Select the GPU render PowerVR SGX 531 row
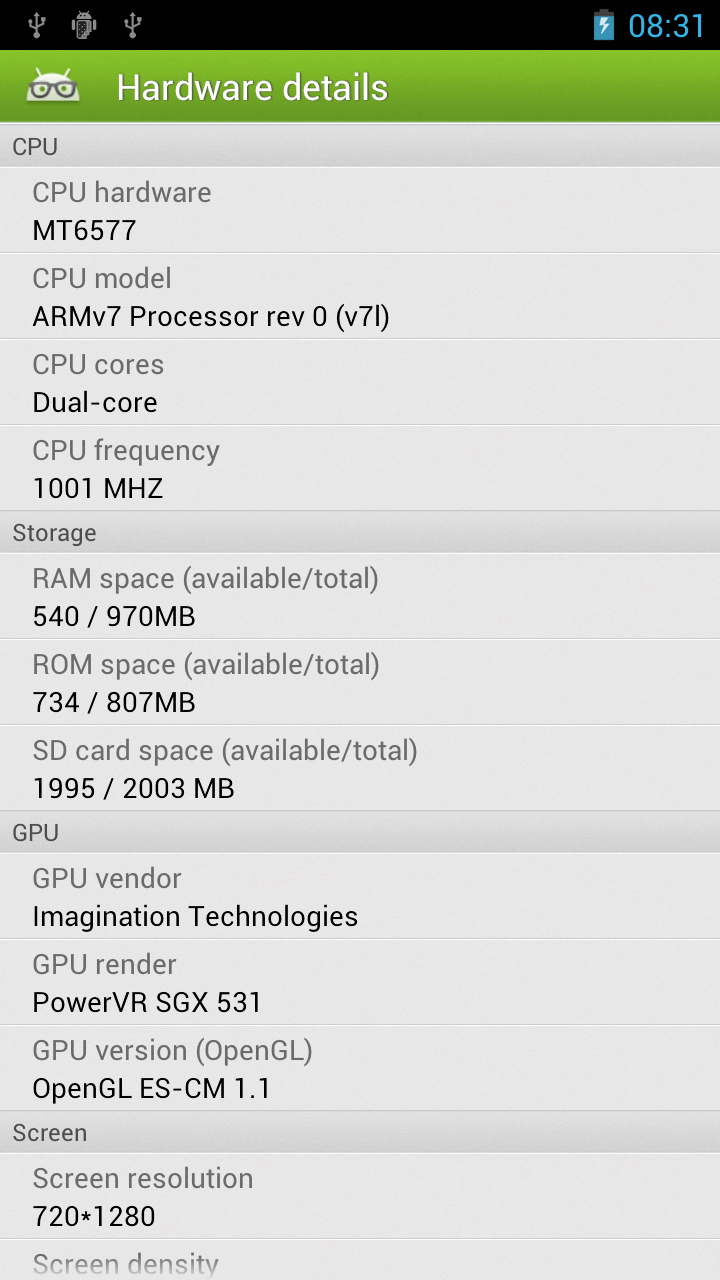Image resolution: width=720 pixels, height=1280 pixels. click(x=360, y=982)
